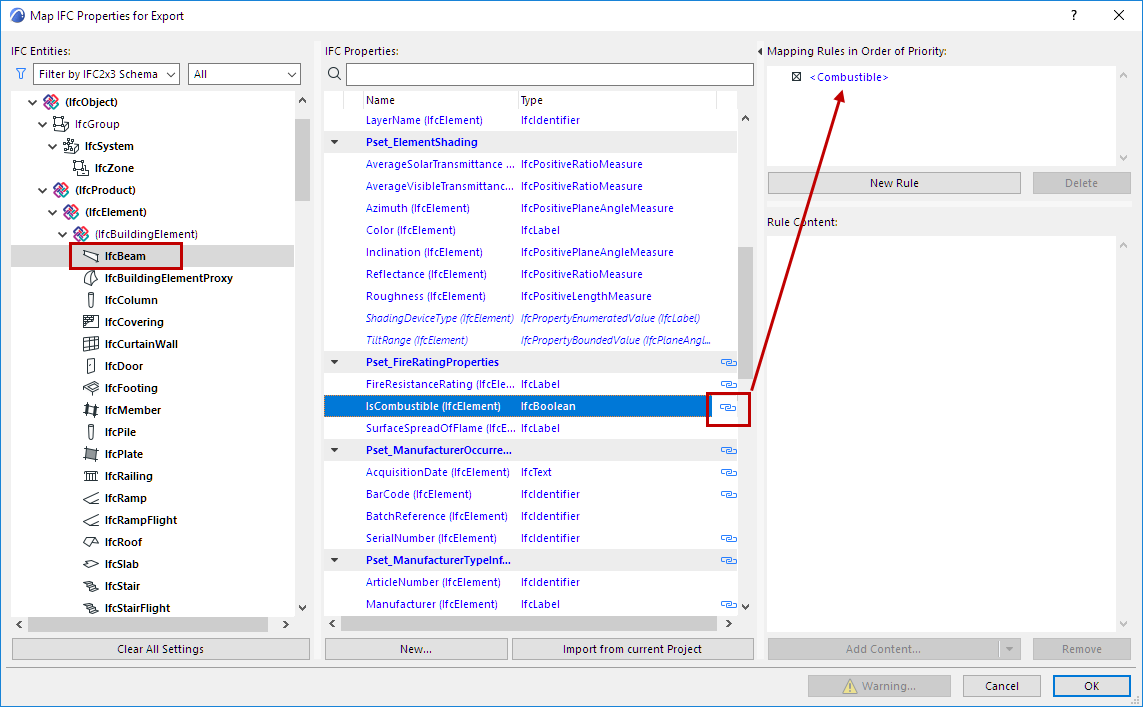Click the IFC Entities vertical scrollbar thumb

click(x=303, y=159)
